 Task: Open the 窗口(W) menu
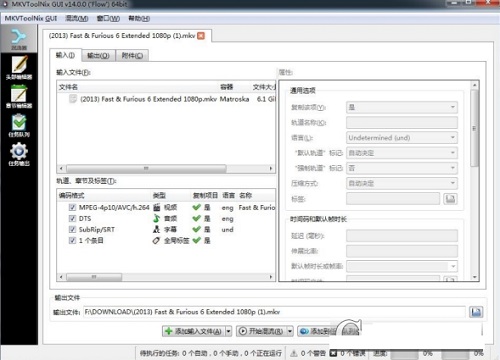coord(108,18)
